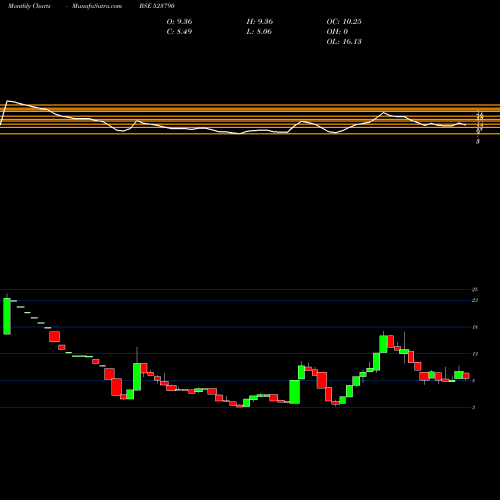Click the 25 price axis label

point(475,289)
